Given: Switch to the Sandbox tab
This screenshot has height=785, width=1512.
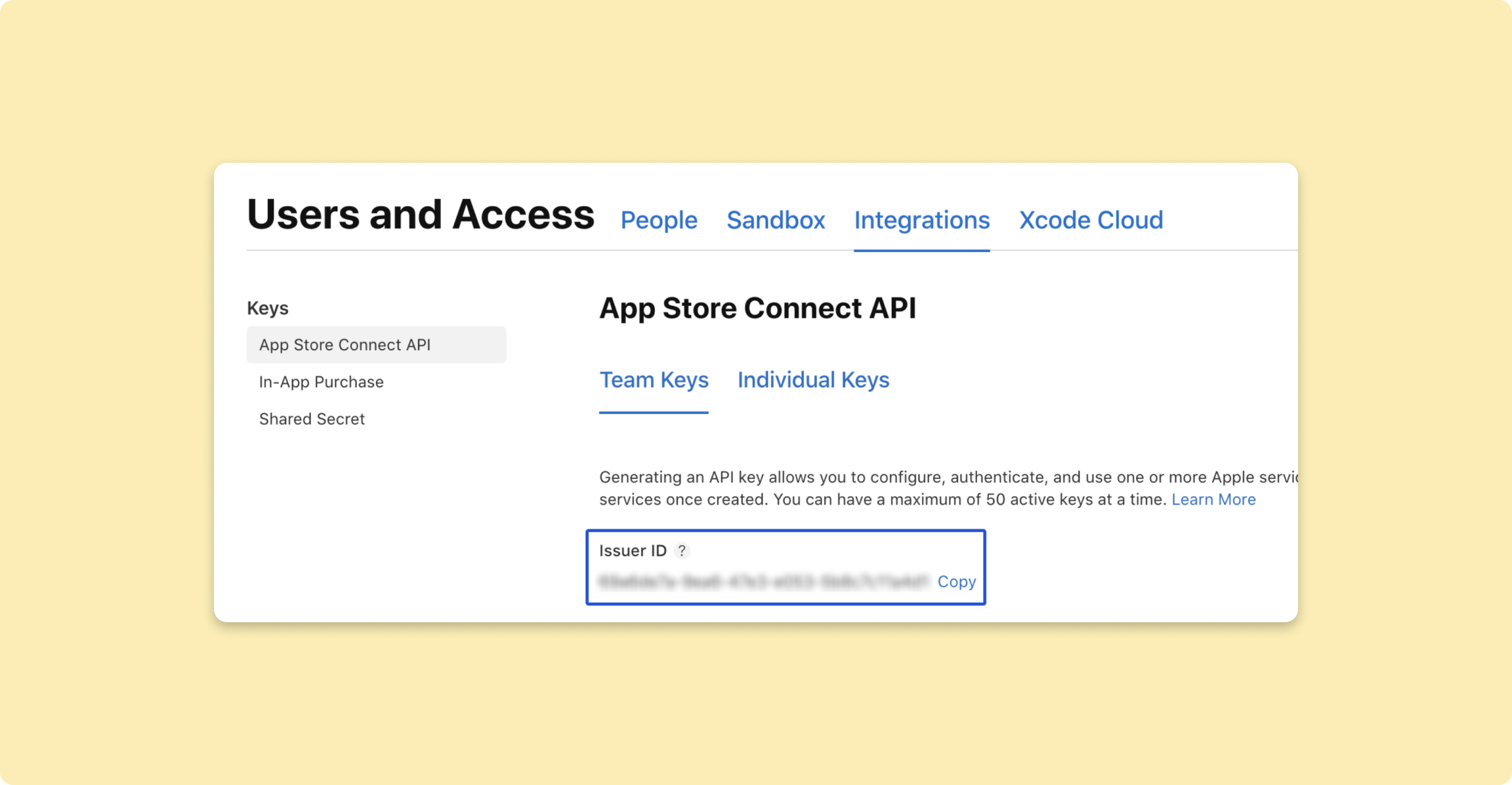Looking at the screenshot, I should (776, 220).
